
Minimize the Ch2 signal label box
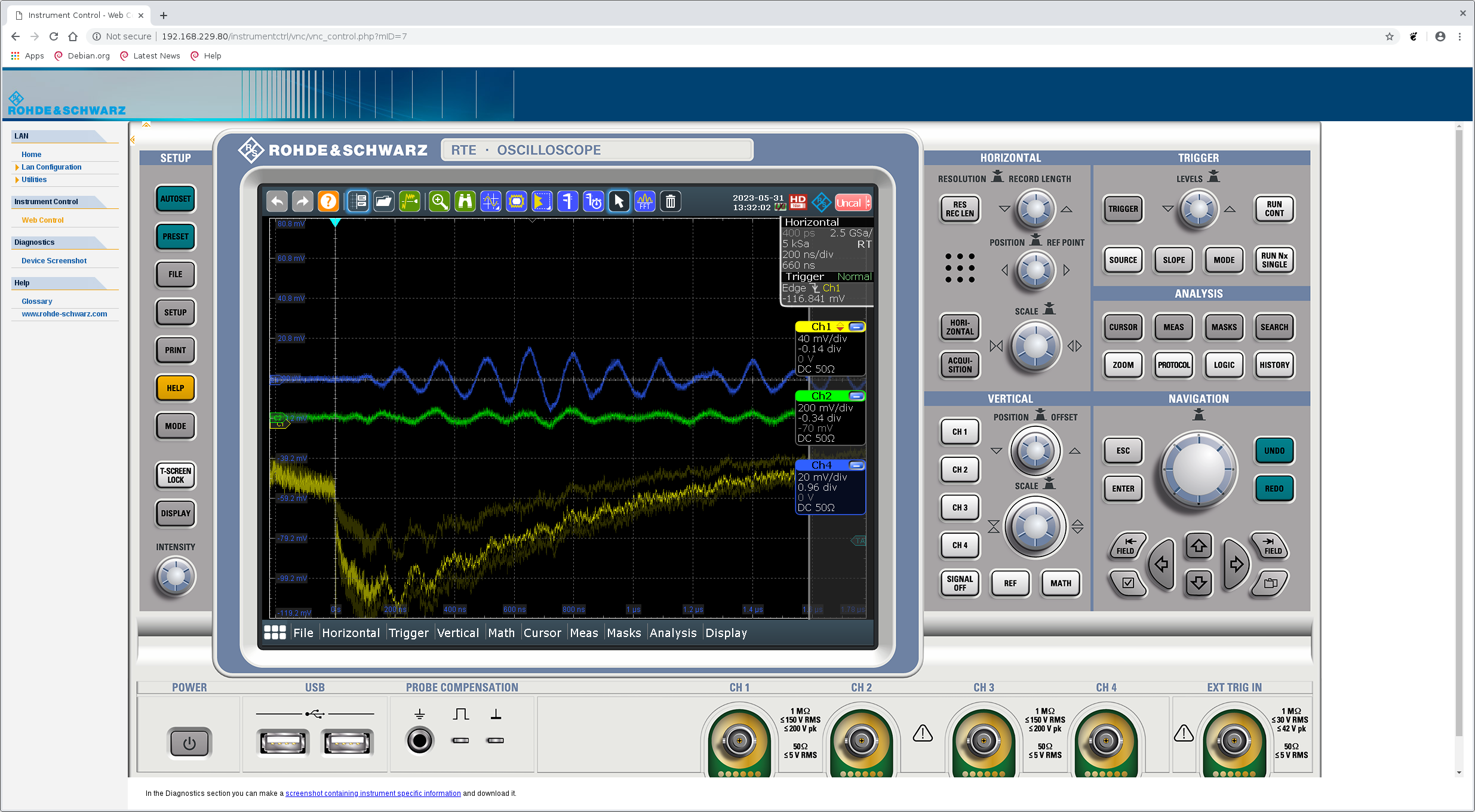tap(856, 396)
